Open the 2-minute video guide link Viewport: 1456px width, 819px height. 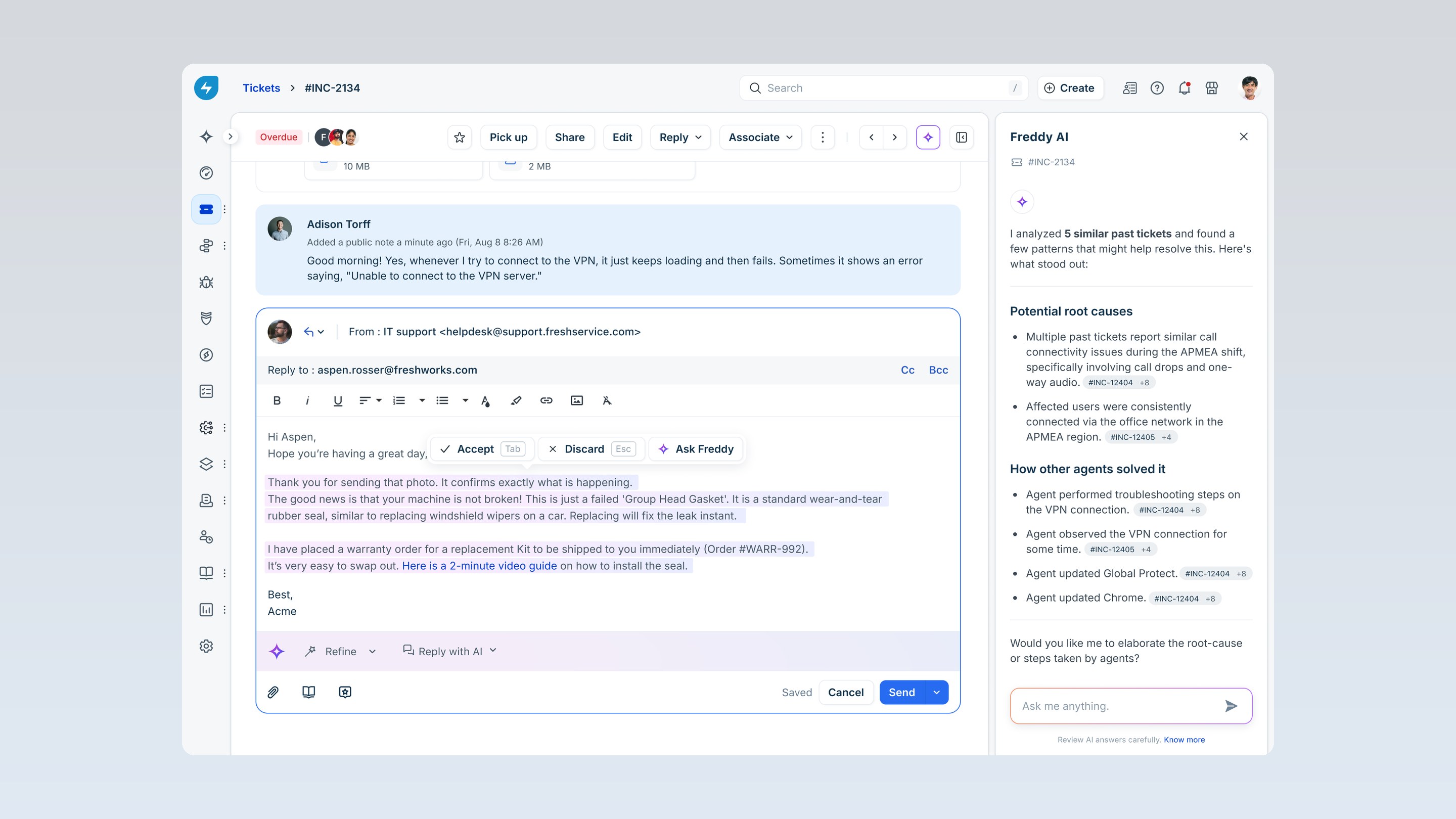(479, 566)
